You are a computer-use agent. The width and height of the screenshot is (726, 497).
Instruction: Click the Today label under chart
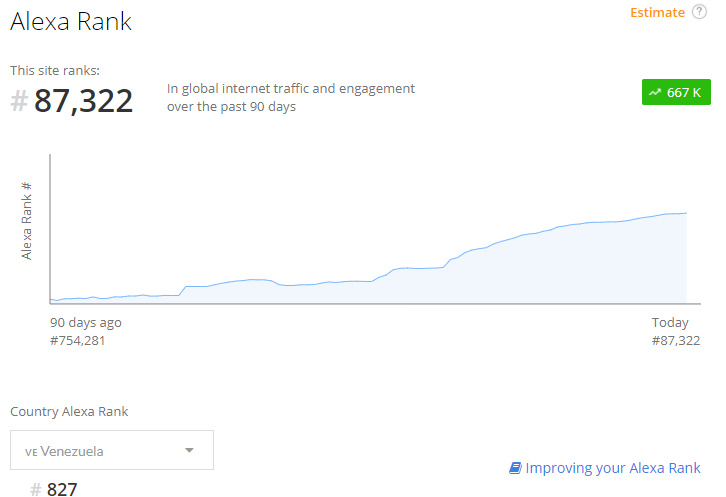[x=670, y=322]
